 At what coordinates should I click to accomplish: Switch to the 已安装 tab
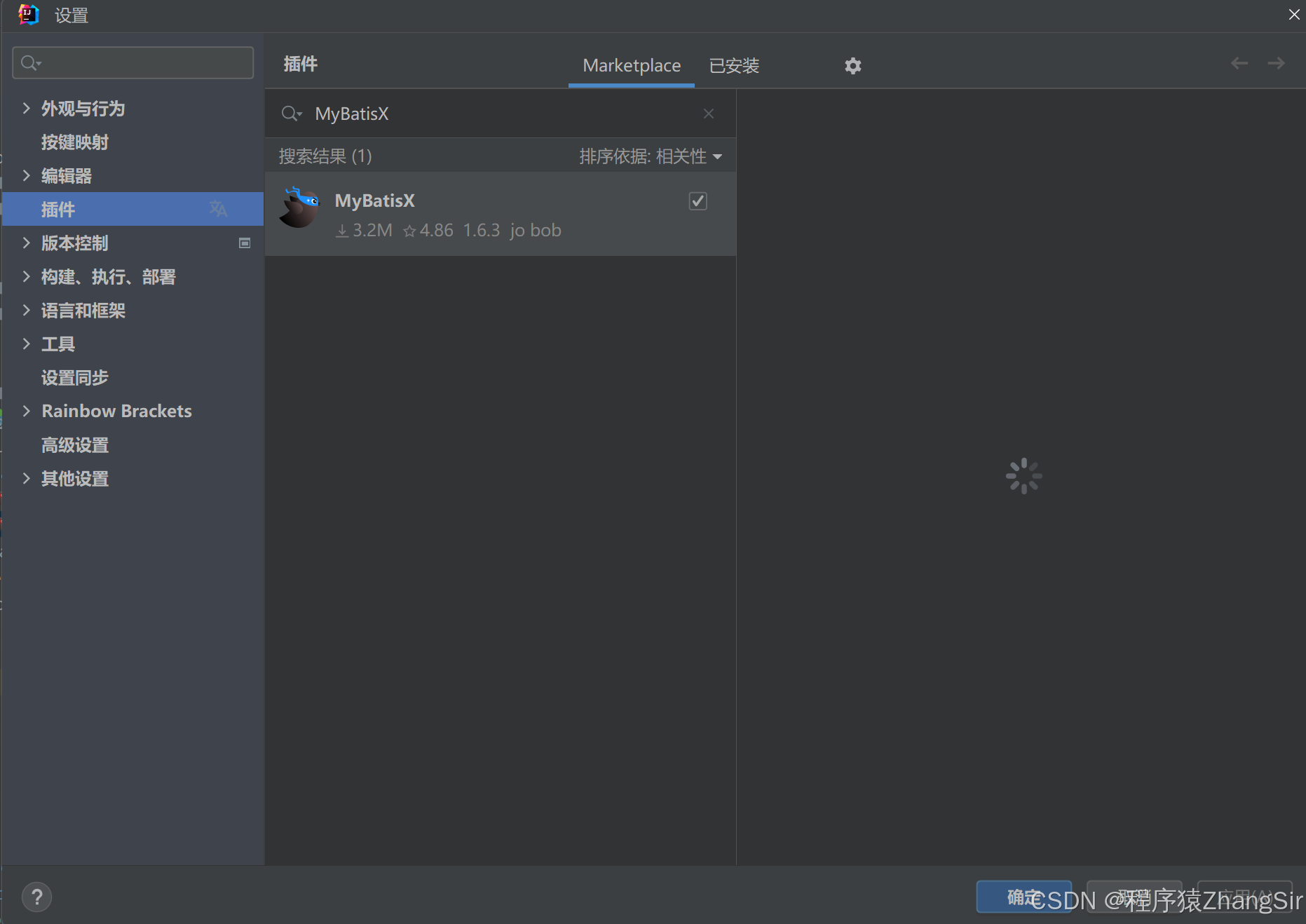click(734, 66)
